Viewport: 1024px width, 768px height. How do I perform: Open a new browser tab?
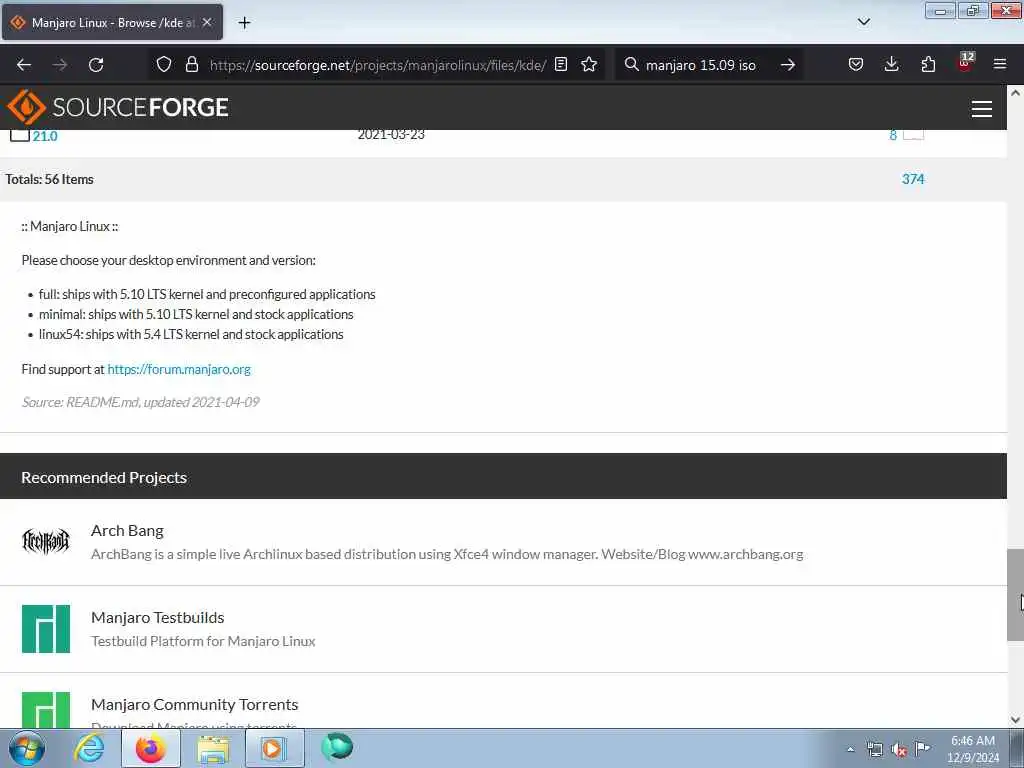244,23
